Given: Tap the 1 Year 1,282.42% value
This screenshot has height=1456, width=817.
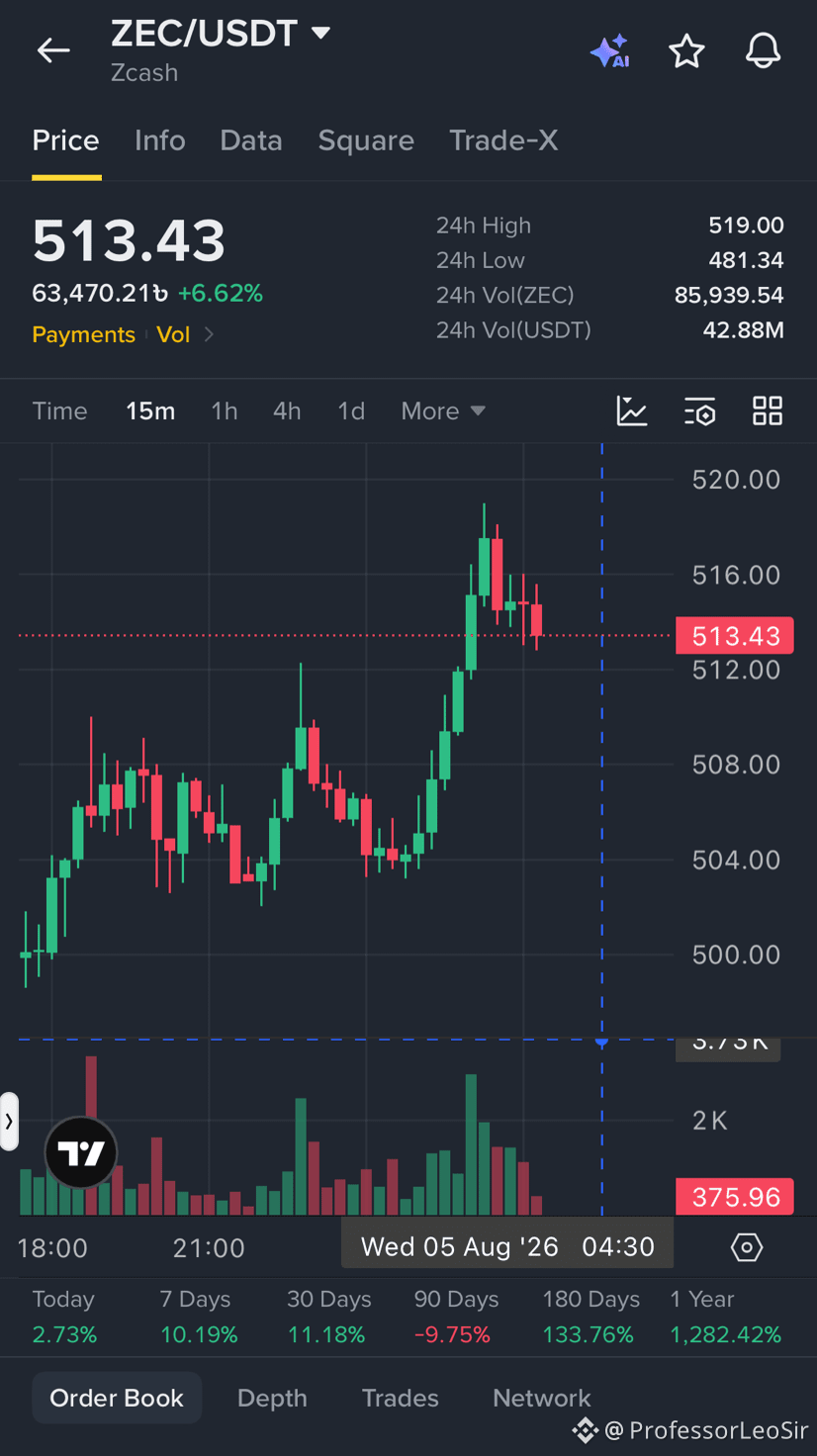Looking at the screenshot, I should tap(725, 1334).
